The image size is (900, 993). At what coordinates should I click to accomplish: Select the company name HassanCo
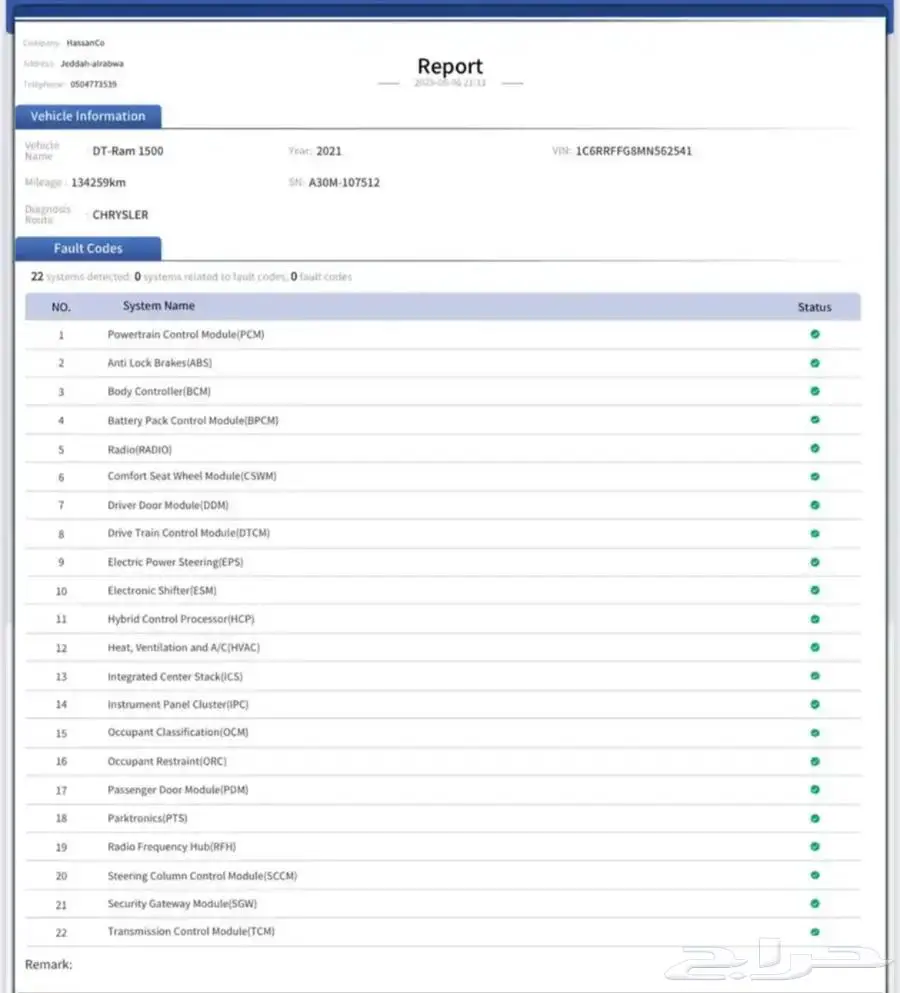86,43
